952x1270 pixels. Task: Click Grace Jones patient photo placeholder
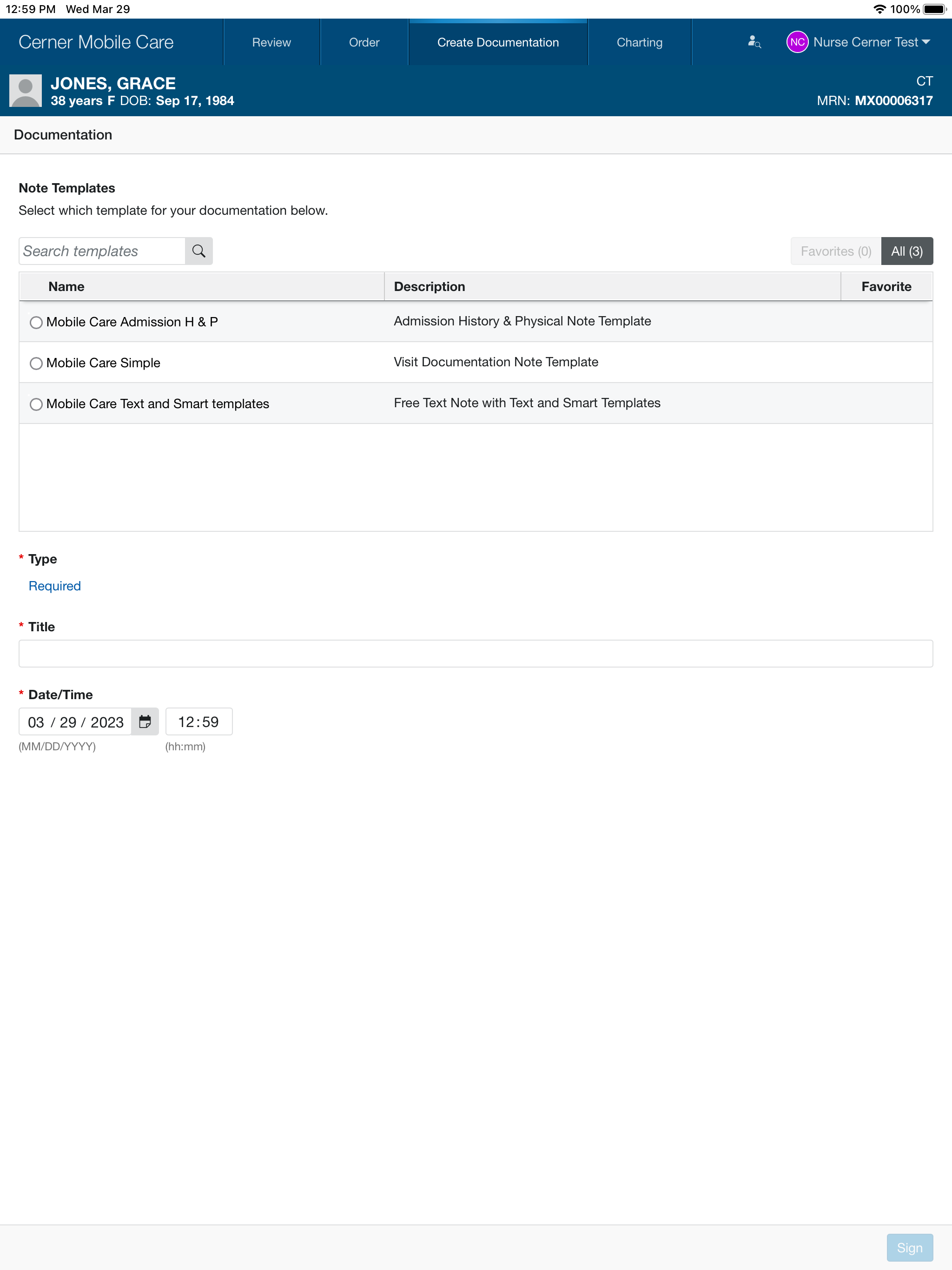(x=25, y=91)
